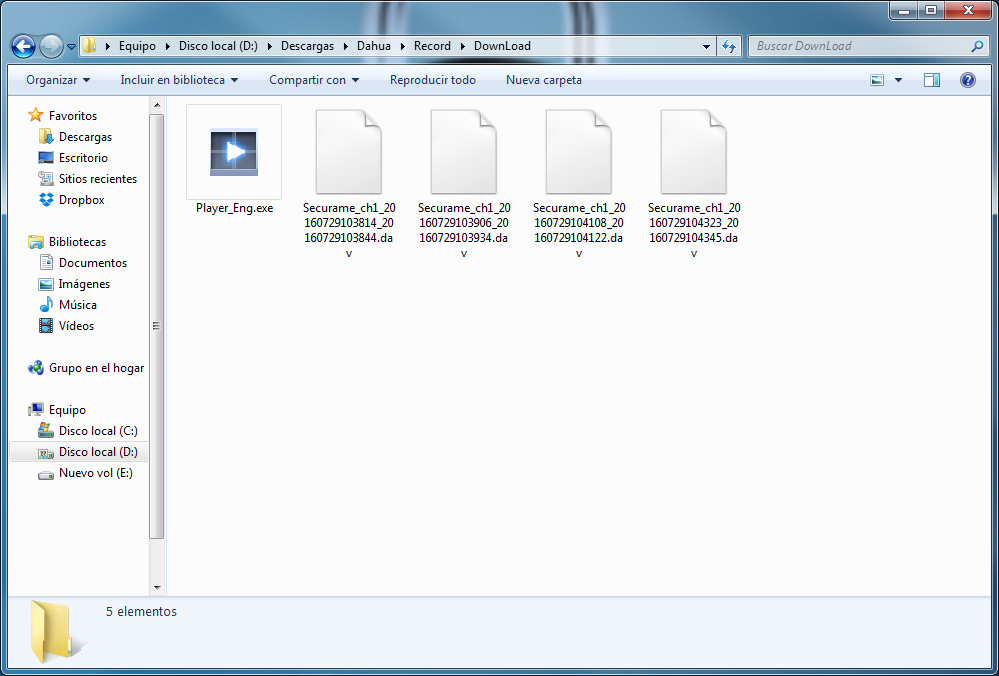Open Imágenes library
This screenshot has height=676, width=999.
[x=84, y=284]
